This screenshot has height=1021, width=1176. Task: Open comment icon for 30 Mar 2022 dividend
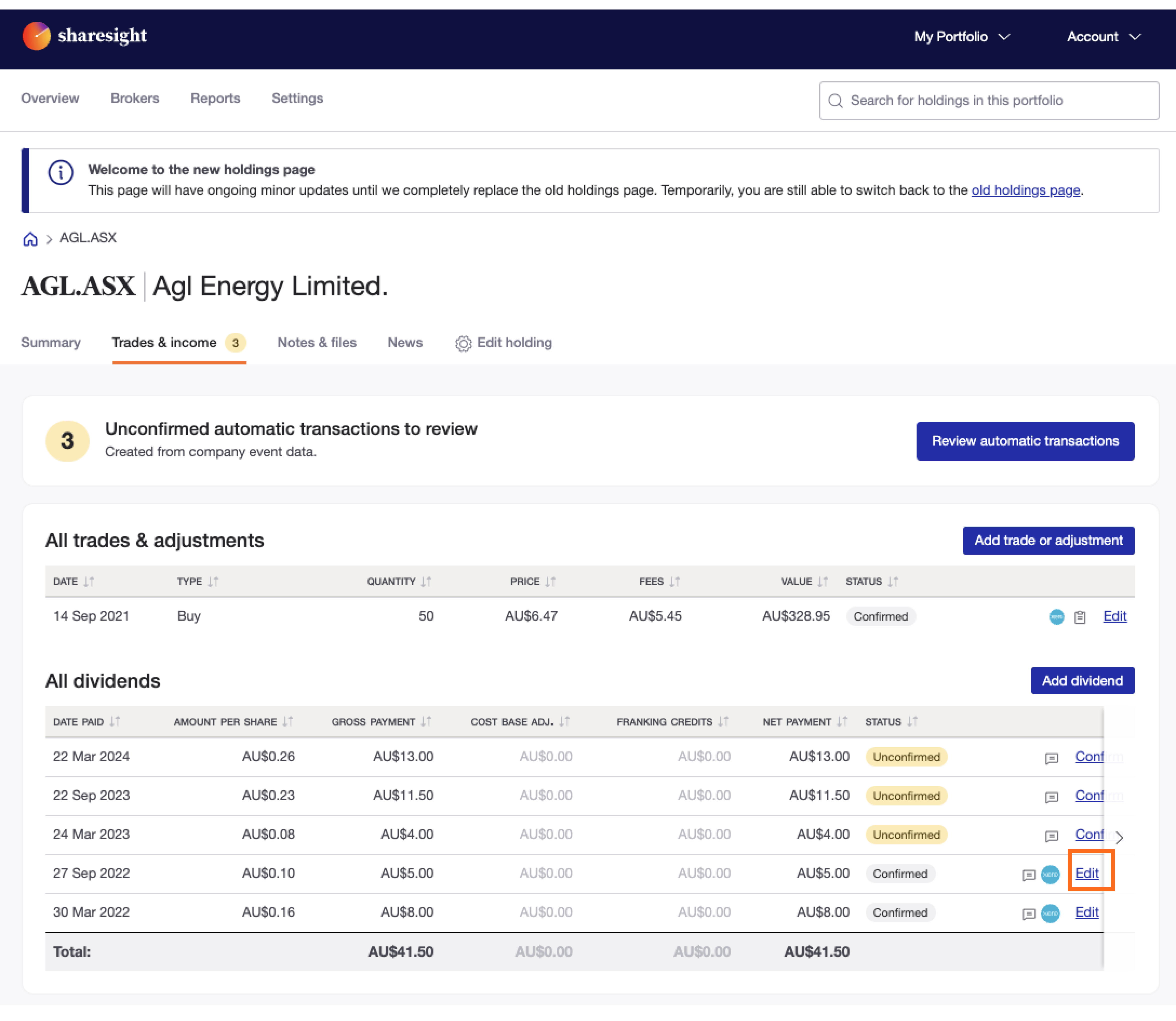tap(1029, 913)
